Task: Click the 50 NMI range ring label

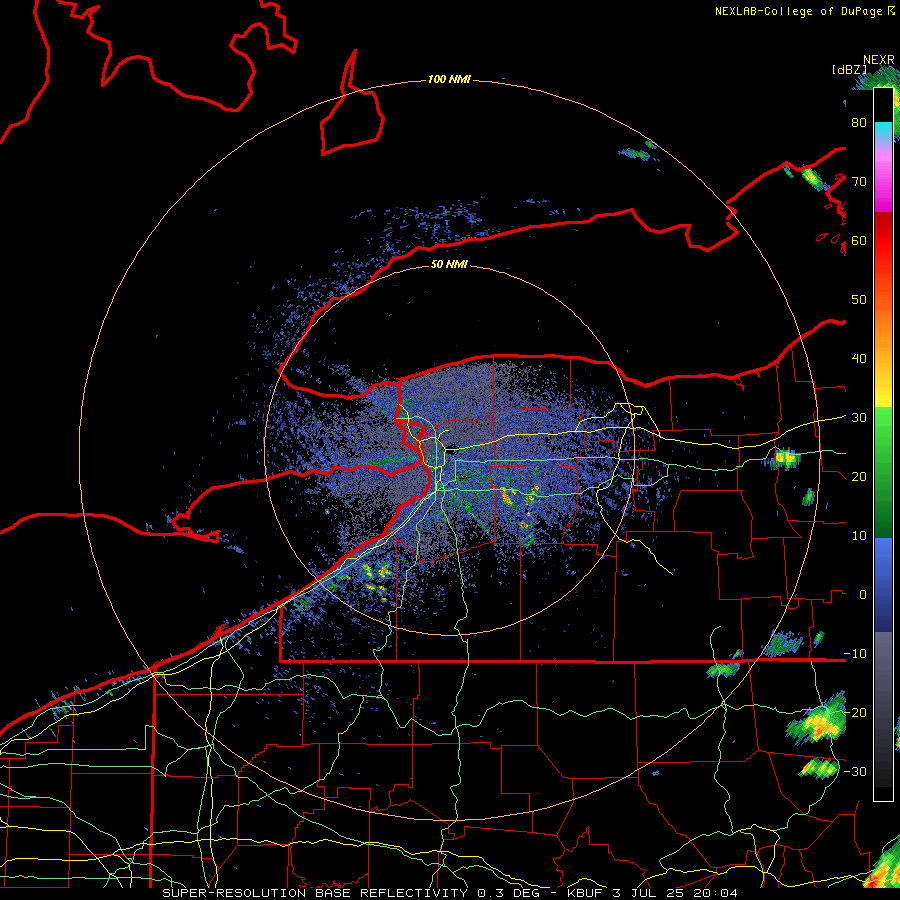Action: click(x=449, y=264)
